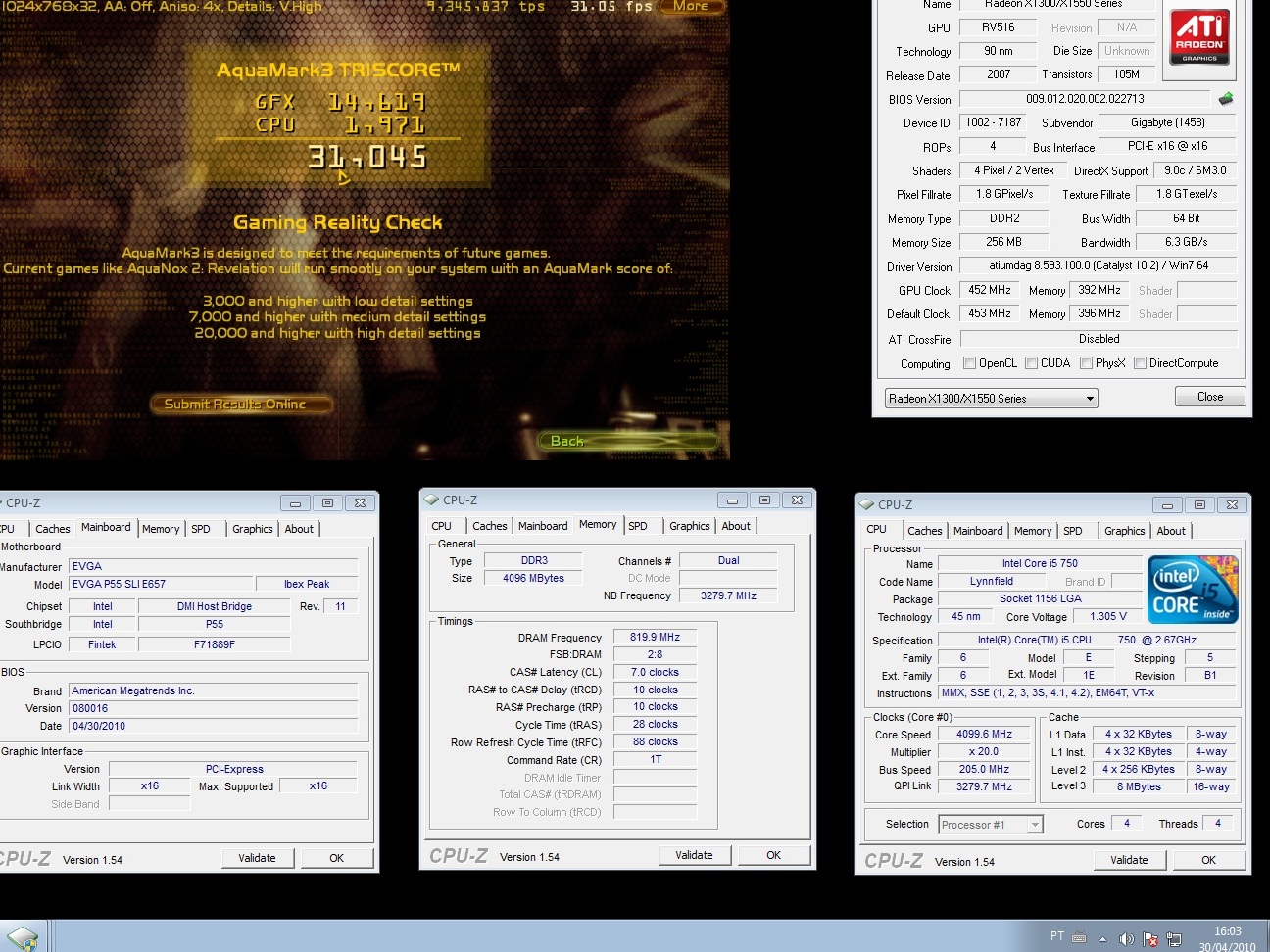Open Caches tab in Mainboard CPU-Z window

tap(52, 529)
